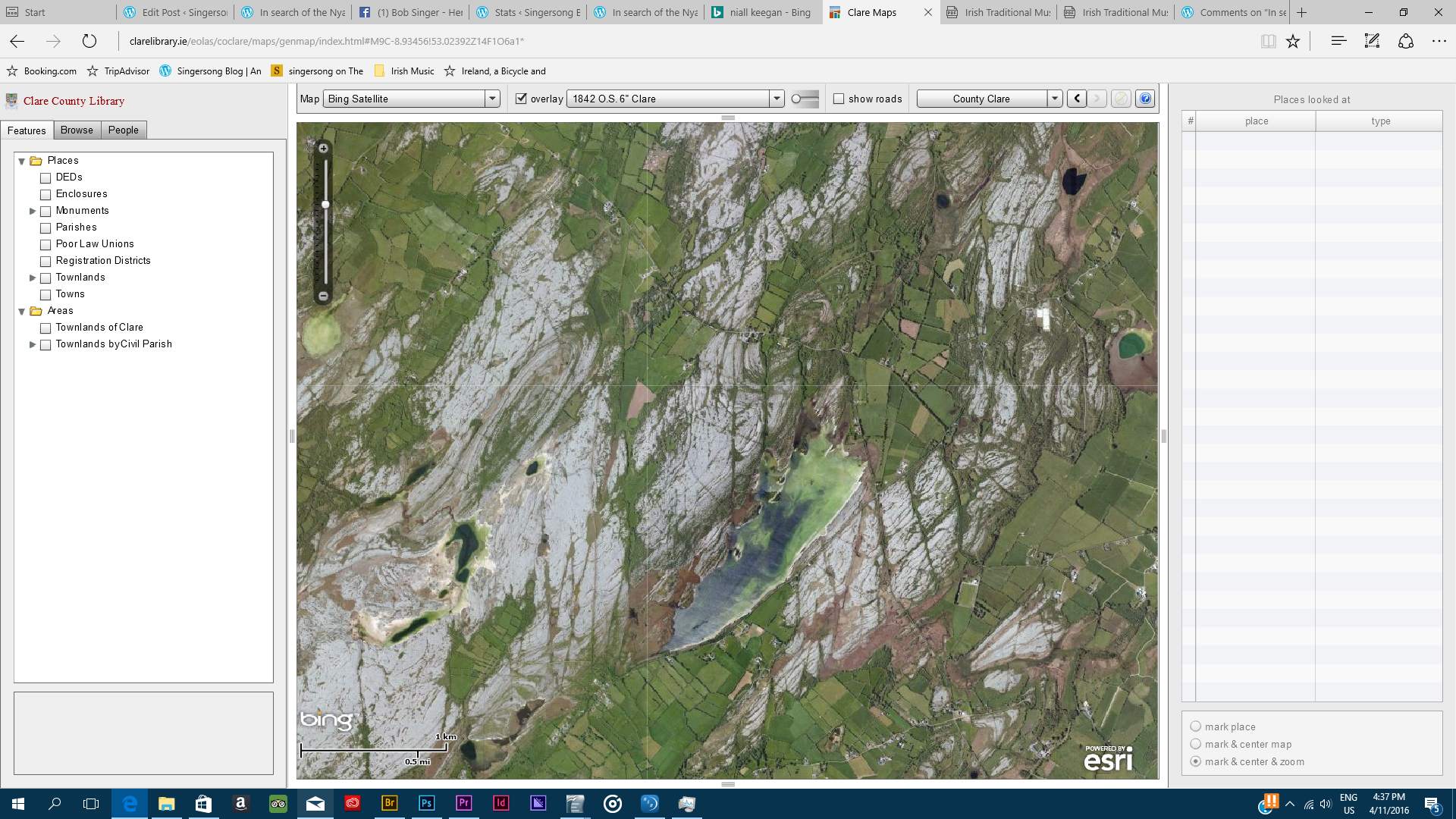
Task: Refresh the page in the browser
Action: coord(89,42)
